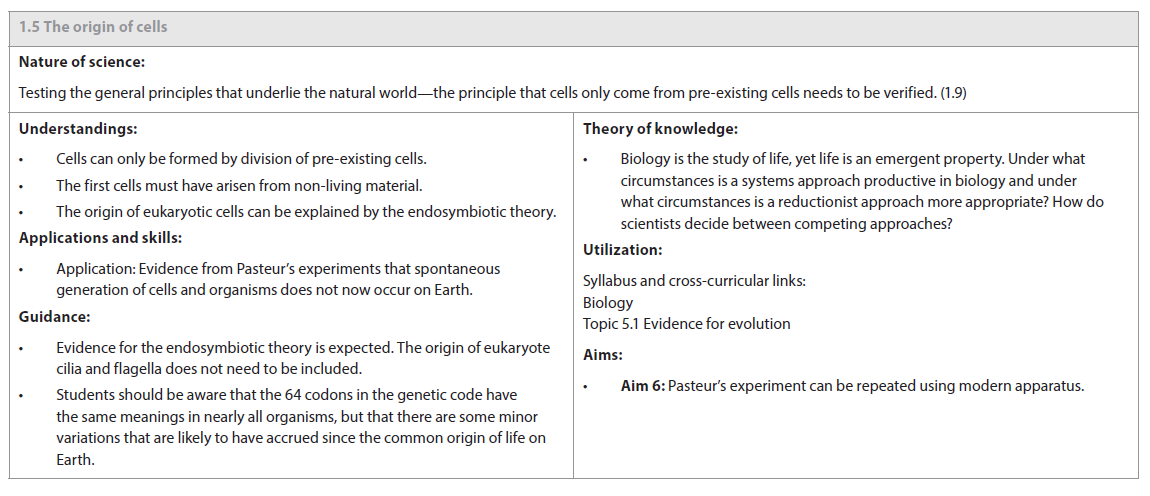
Task: Click the "Theory of knowledge:" heading
Action: 660,129
